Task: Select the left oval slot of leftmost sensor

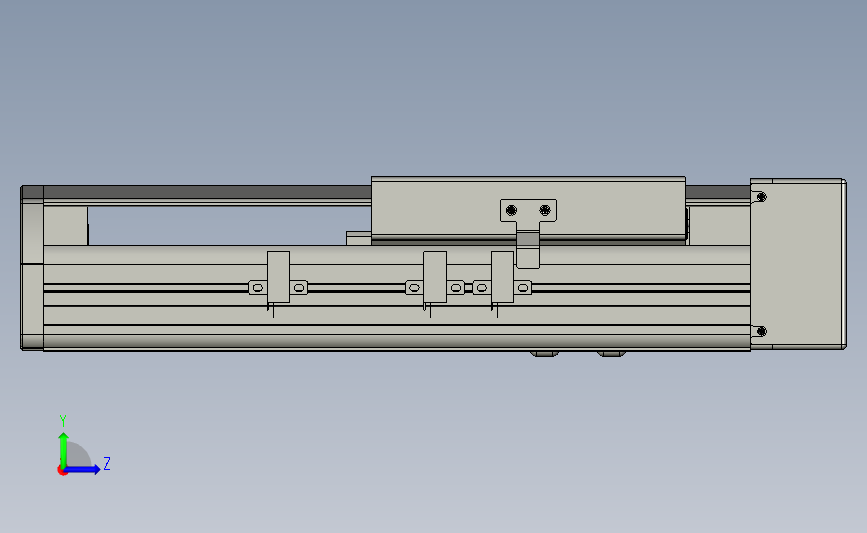Action: [x=258, y=288]
